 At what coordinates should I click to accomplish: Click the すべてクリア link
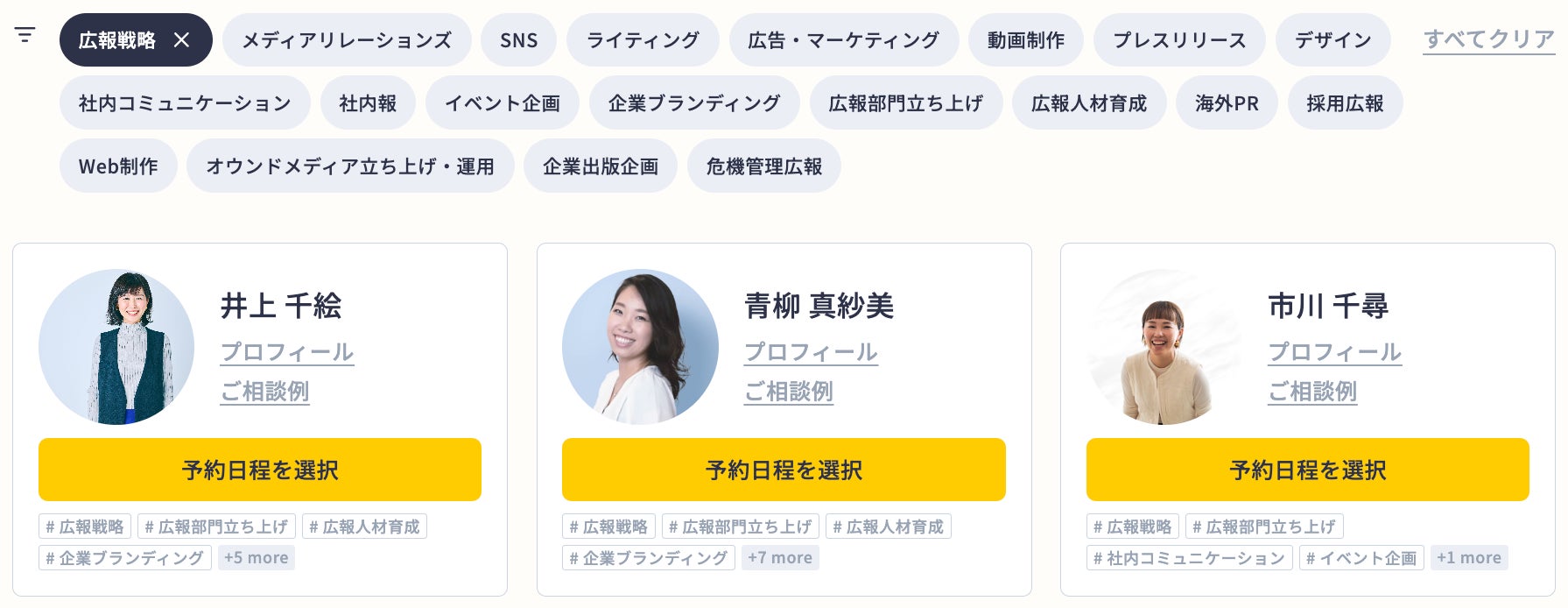pos(1488,39)
